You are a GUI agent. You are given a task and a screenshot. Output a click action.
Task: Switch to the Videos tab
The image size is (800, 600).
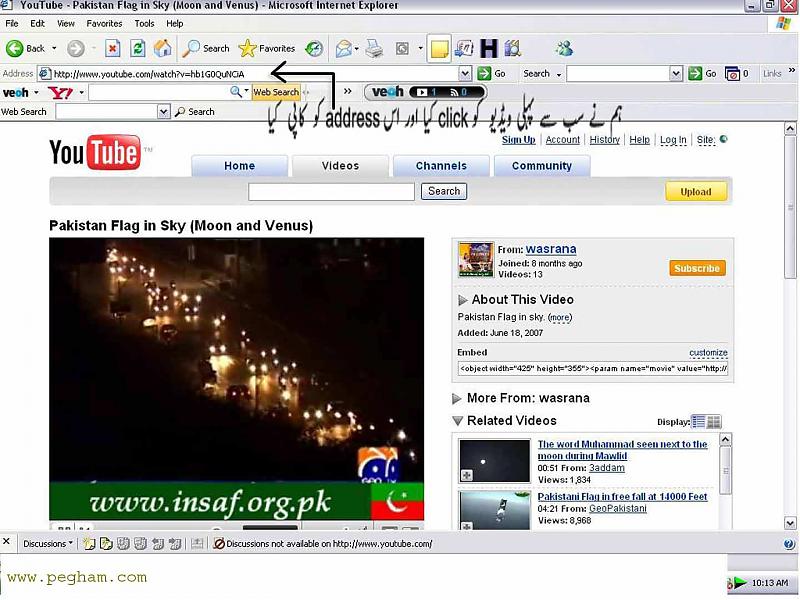[x=340, y=166]
